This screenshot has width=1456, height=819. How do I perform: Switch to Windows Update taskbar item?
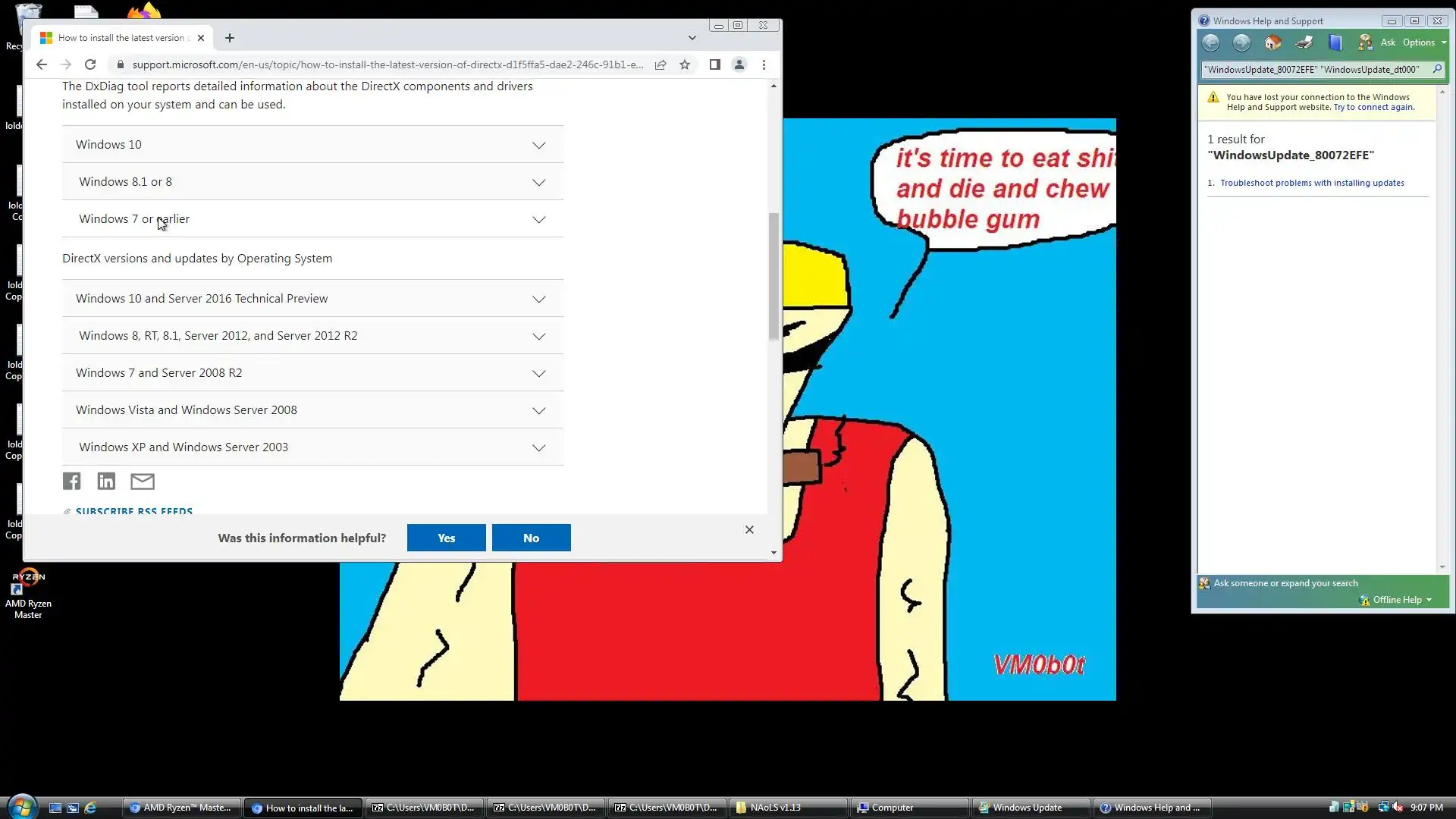pyautogui.click(x=1028, y=808)
